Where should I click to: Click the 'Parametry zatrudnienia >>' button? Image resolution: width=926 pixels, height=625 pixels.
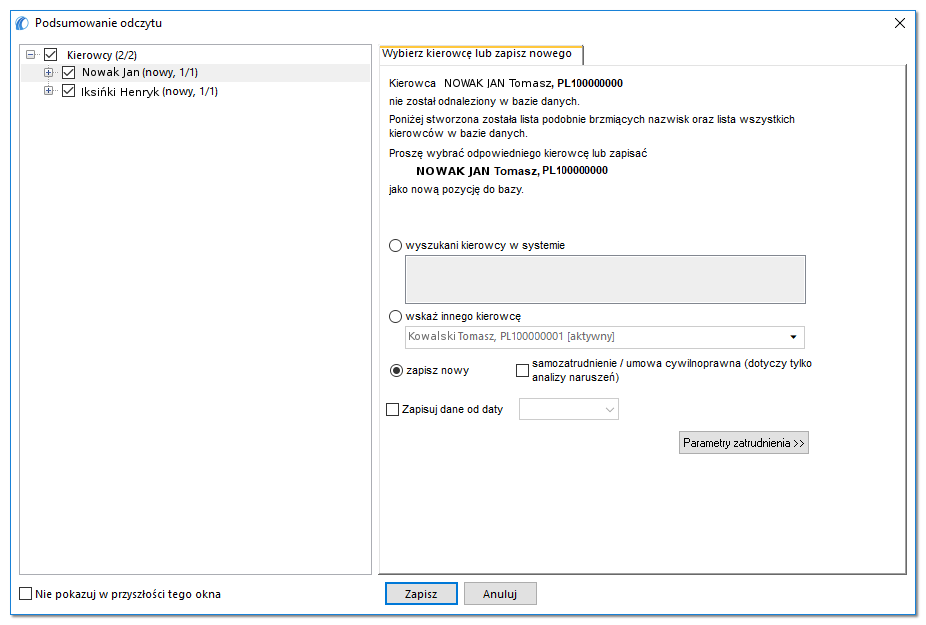coord(744,443)
